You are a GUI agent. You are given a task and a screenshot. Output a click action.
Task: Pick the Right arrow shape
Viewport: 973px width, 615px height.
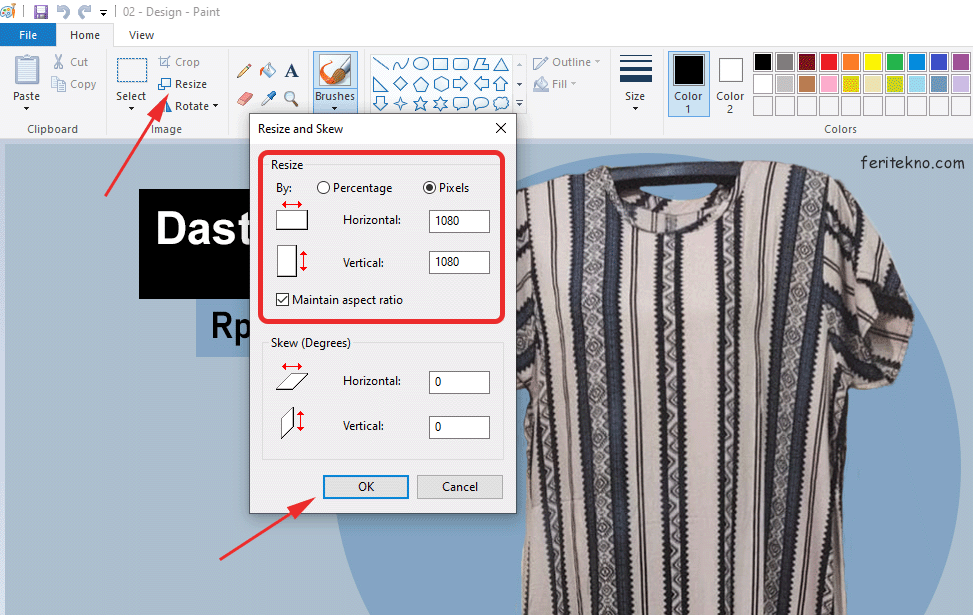click(x=460, y=84)
